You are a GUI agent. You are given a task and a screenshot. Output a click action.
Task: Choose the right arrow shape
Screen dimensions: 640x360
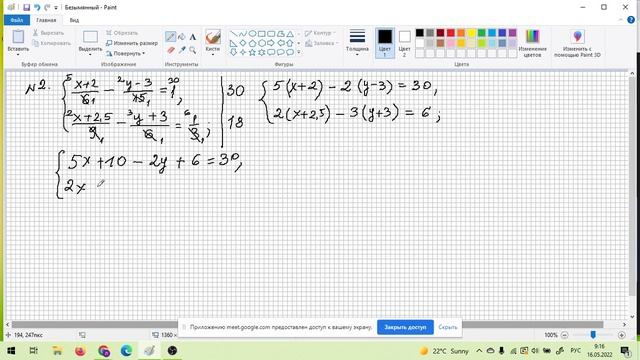271,43
